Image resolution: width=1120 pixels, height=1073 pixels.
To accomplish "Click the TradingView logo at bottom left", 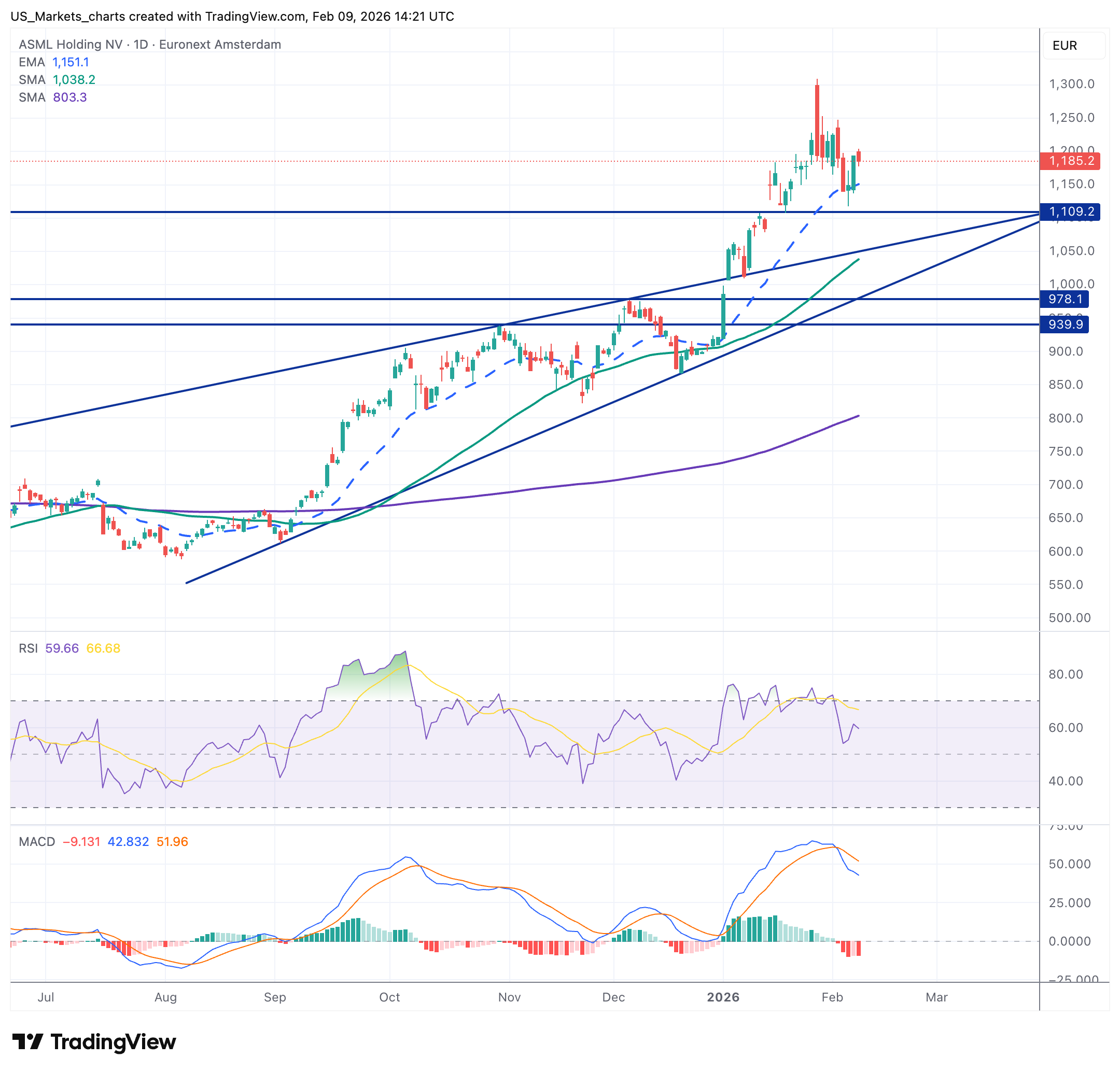I will pos(94,1041).
